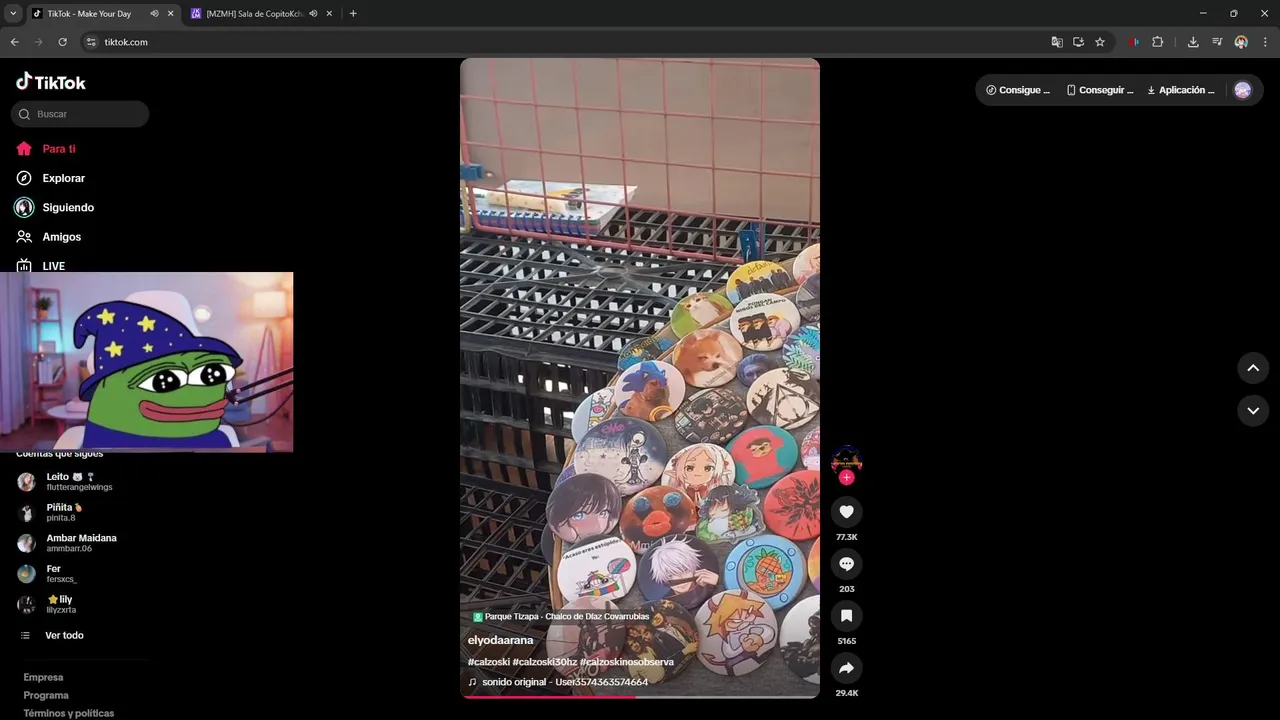Bookmark this page with star
This screenshot has height=720, width=1280.
(1100, 42)
